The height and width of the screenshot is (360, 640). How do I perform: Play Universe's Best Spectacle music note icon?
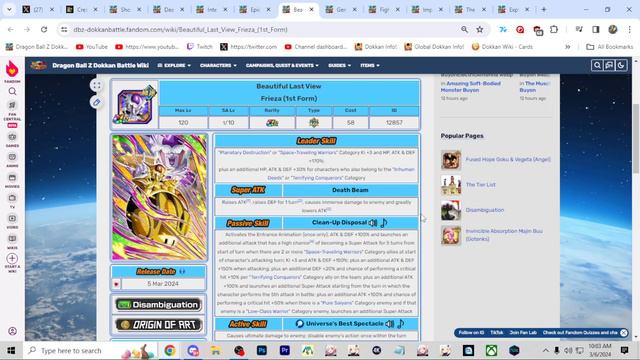click(x=401, y=324)
